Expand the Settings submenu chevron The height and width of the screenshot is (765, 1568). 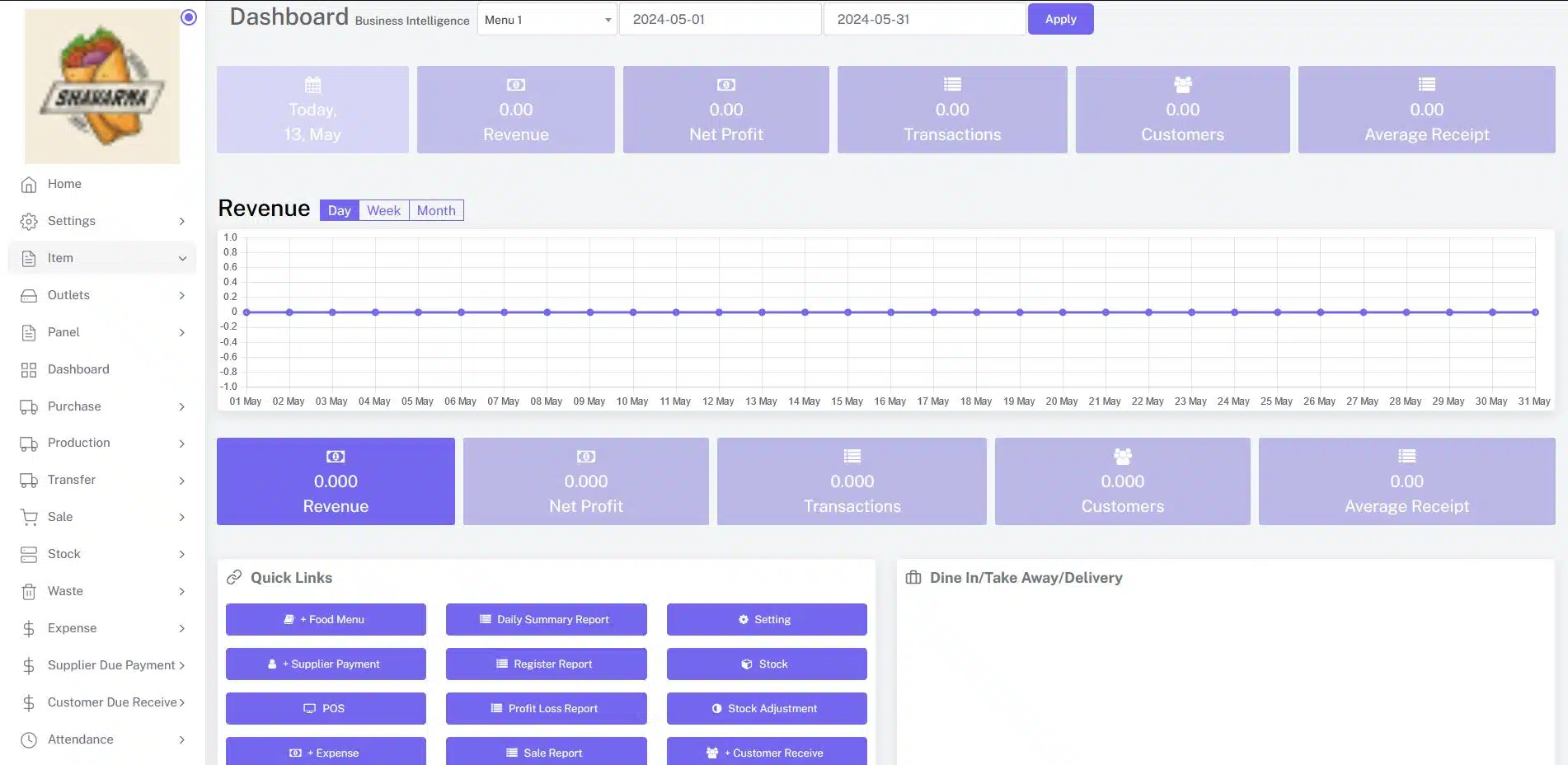(x=182, y=222)
